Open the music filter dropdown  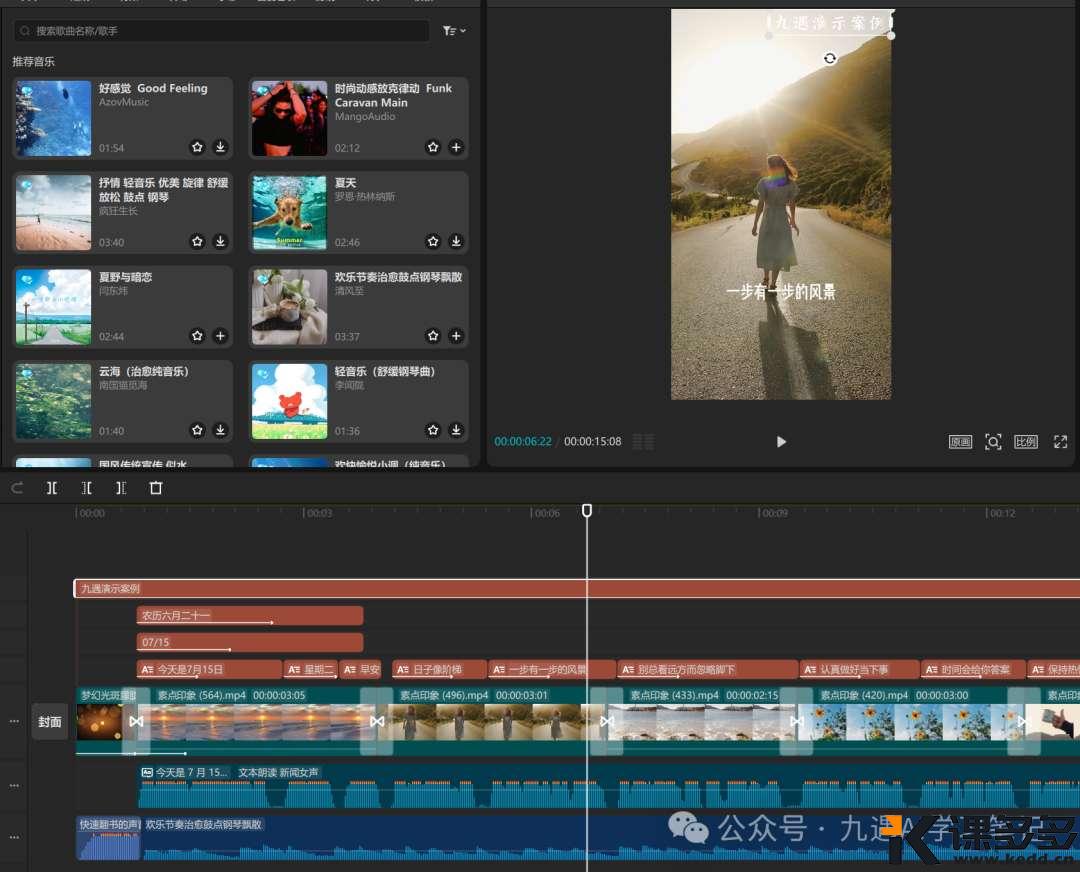click(x=455, y=31)
